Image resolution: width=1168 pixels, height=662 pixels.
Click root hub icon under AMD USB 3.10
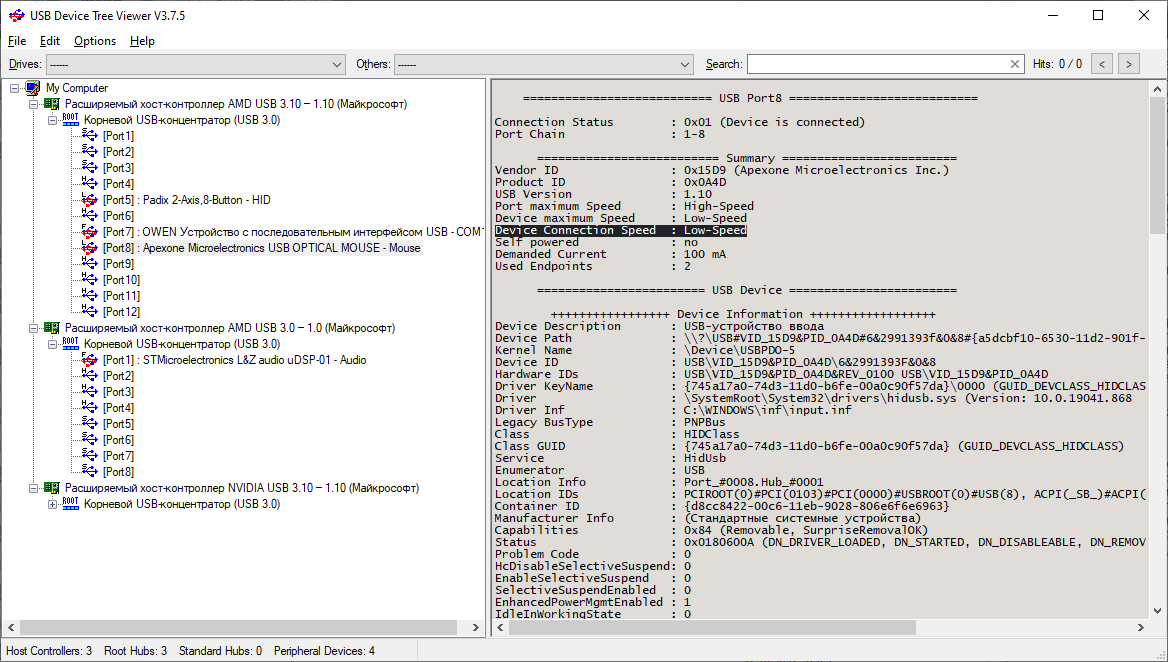71,120
